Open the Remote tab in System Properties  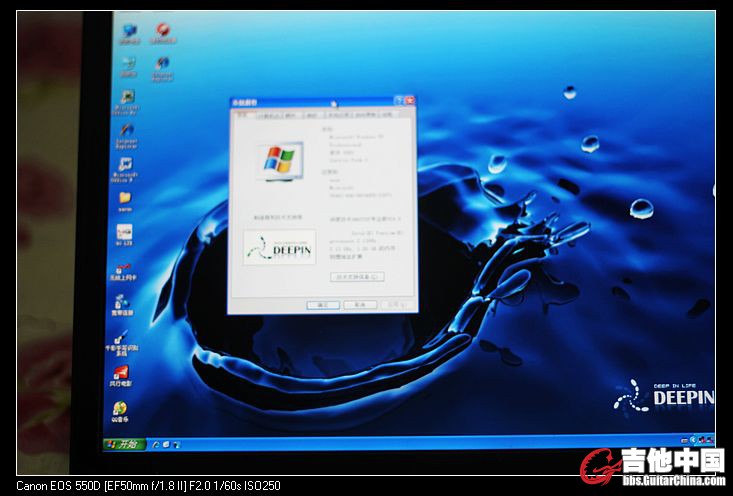point(387,115)
